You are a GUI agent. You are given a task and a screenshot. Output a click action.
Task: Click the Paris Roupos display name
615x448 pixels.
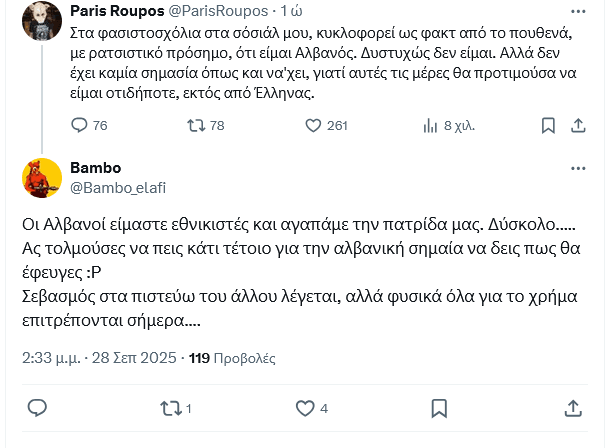coord(116,10)
